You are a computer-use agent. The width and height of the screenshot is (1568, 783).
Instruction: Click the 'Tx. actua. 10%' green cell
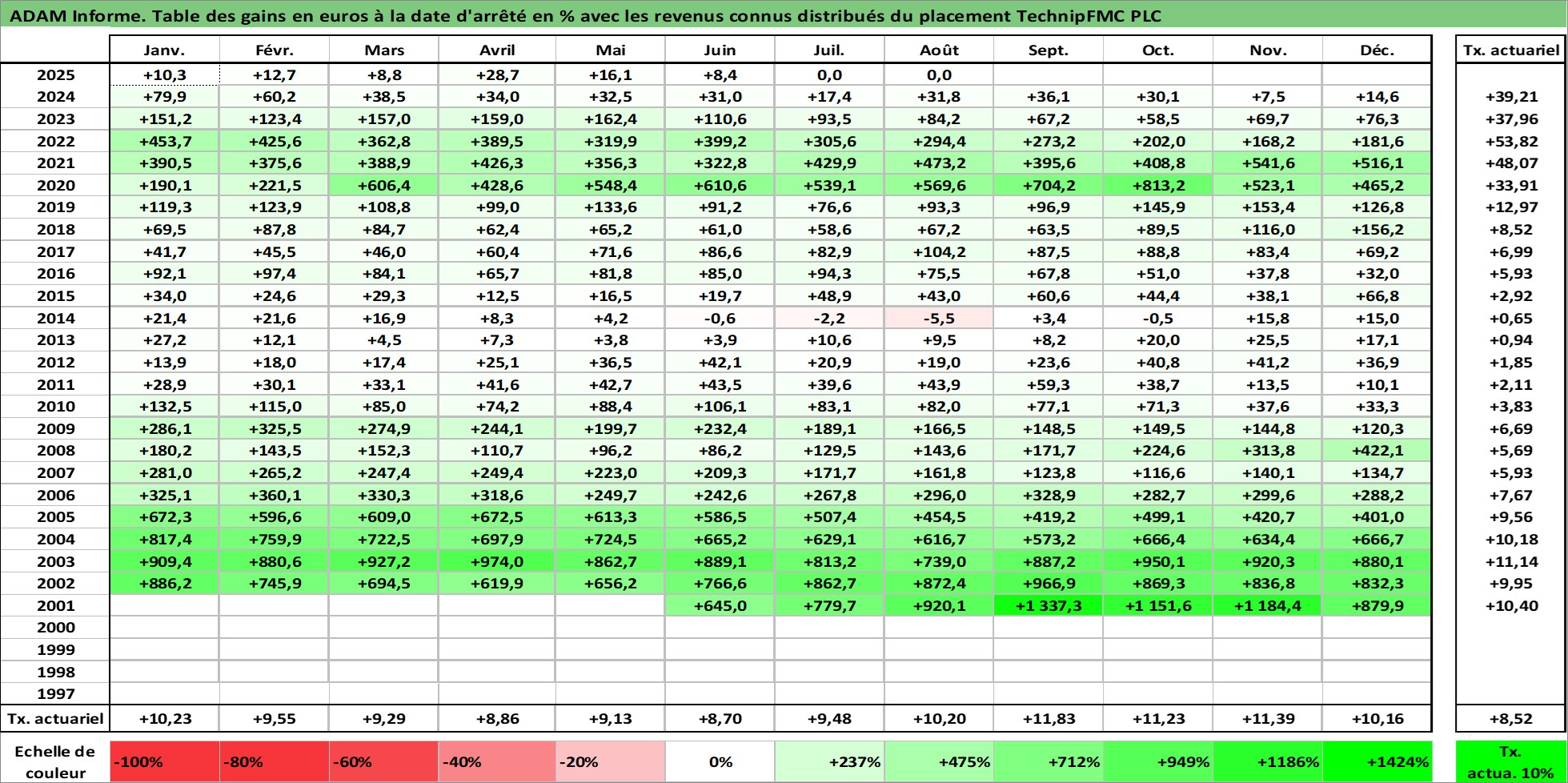[x=1510, y=761]
